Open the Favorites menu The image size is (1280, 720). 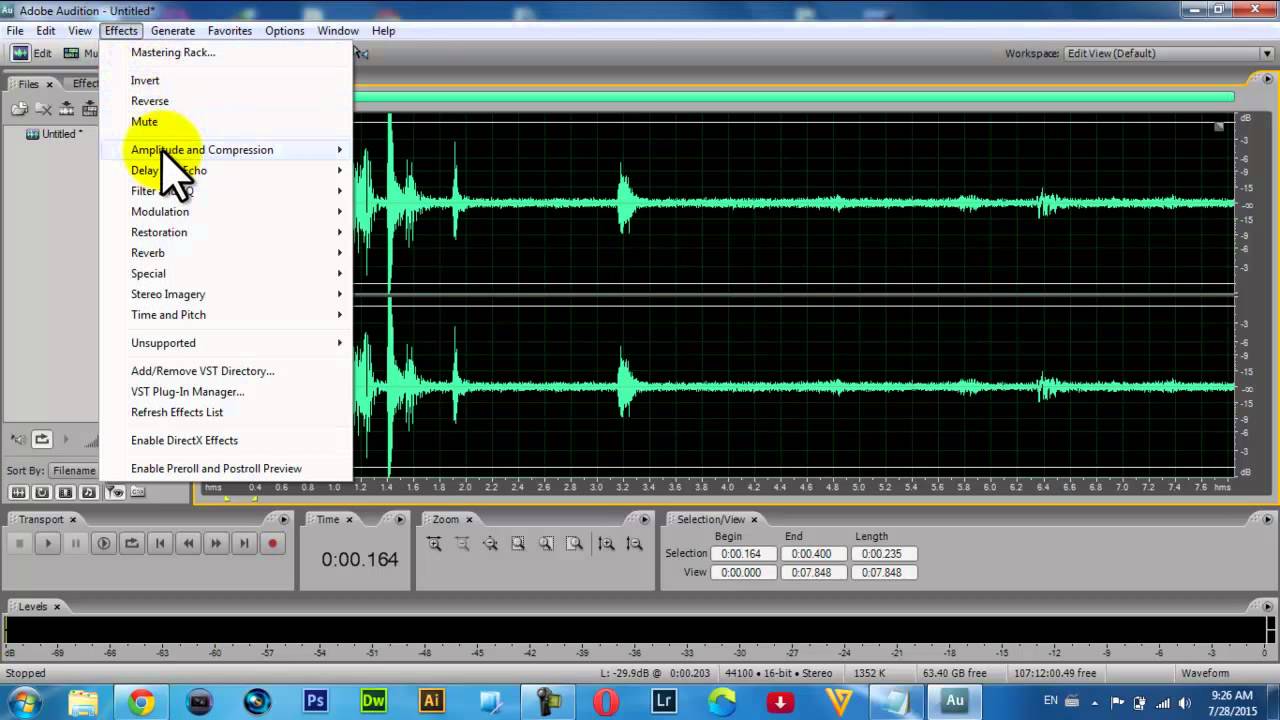(229, 31)
